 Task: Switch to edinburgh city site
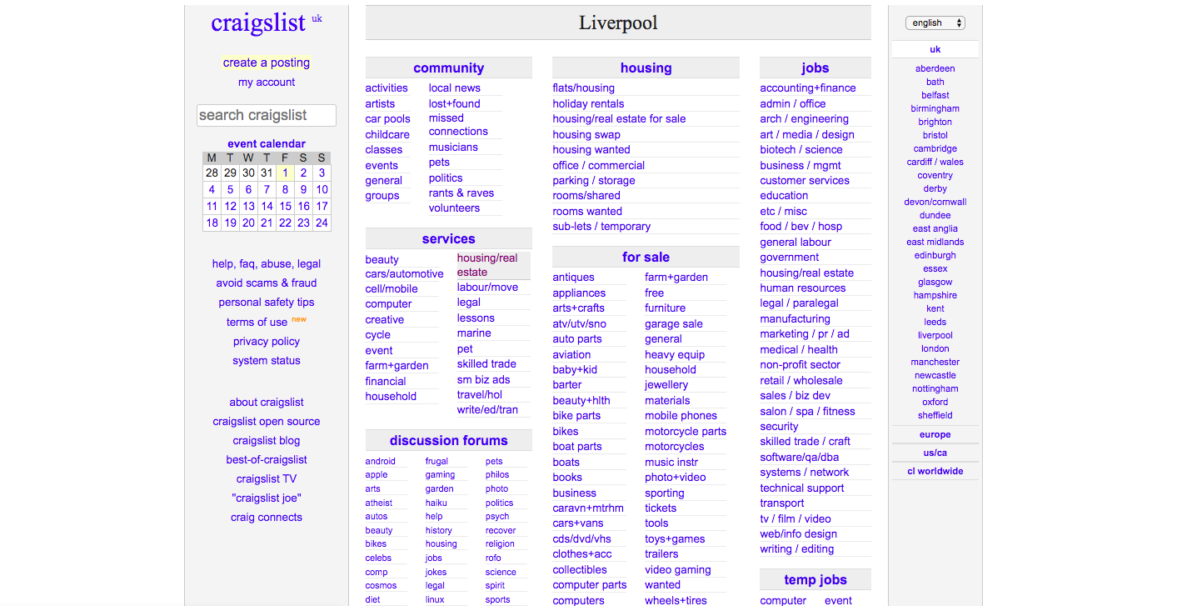click(935, 255)
